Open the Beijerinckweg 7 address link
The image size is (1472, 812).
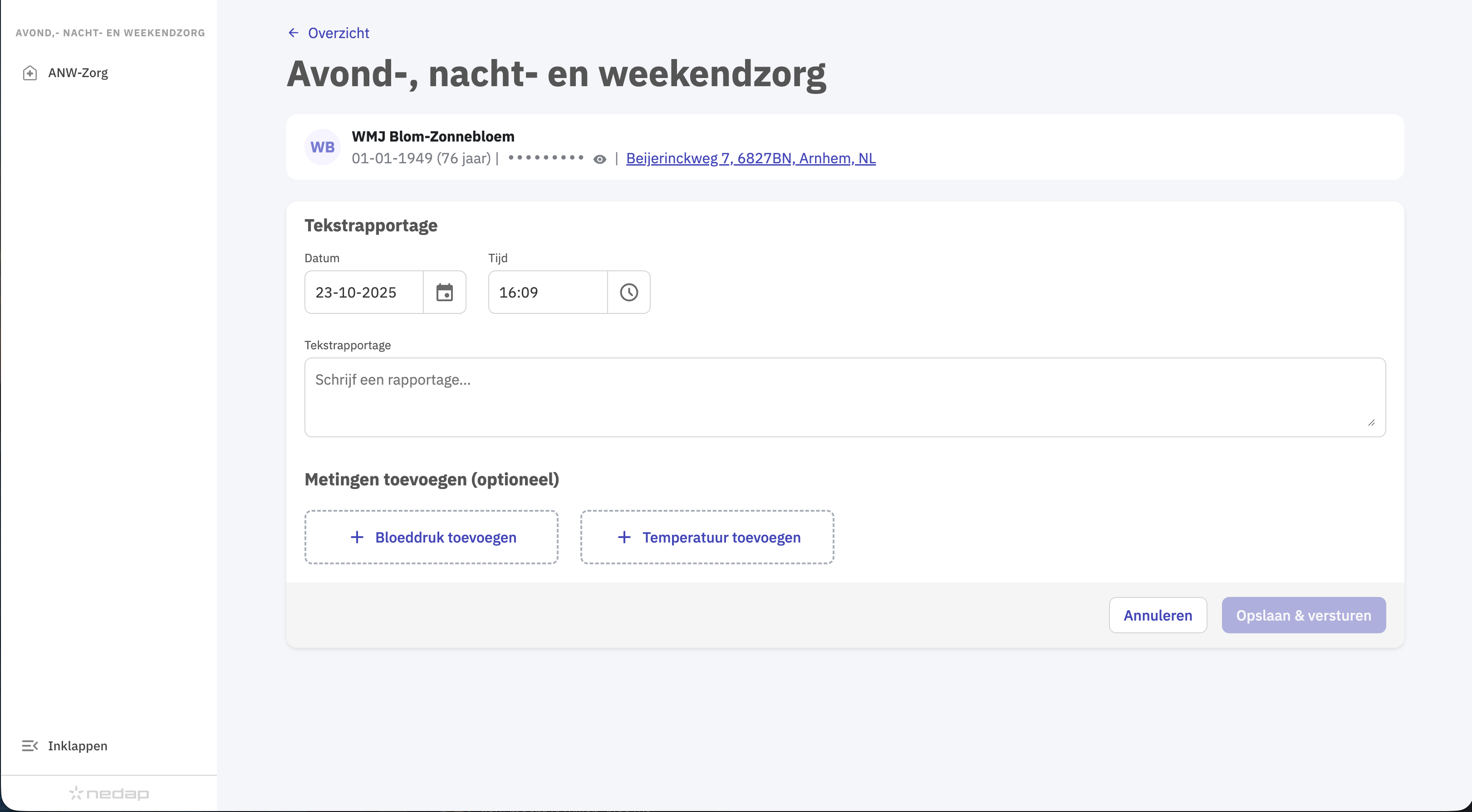pyautogui.click(x=750, y=158)
